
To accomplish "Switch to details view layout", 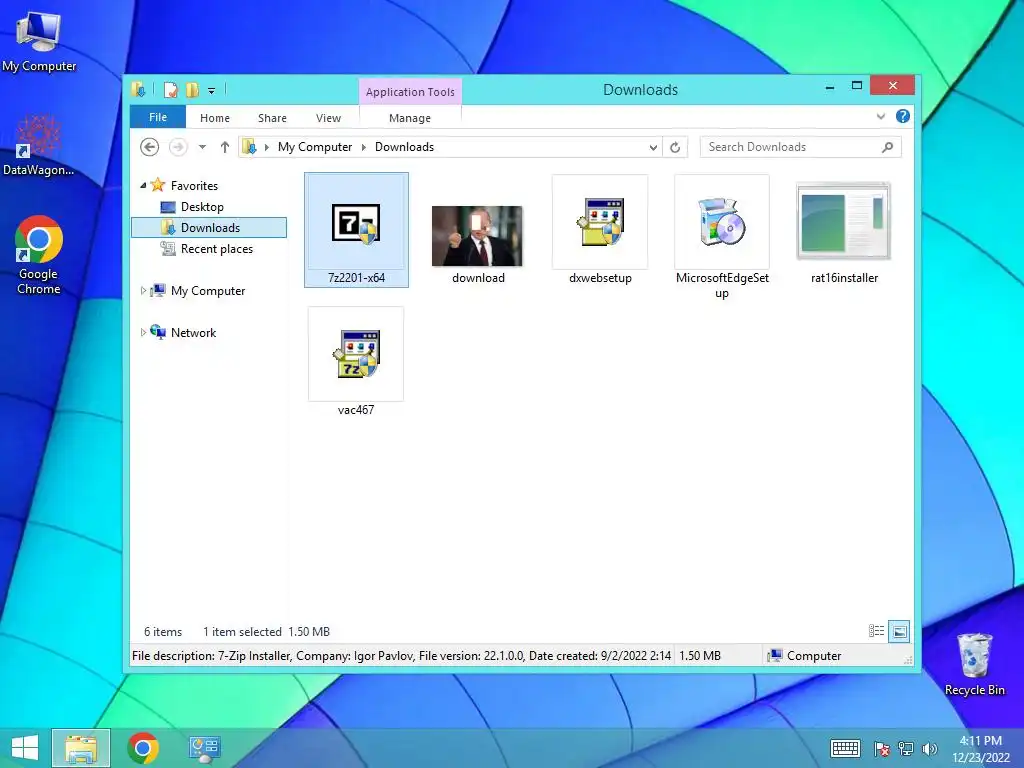I will point(876,631).
